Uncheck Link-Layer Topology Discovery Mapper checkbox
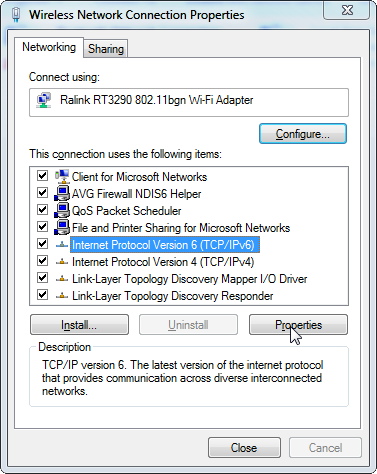Screen dimensions: 377x474 (x=42, y=277)
